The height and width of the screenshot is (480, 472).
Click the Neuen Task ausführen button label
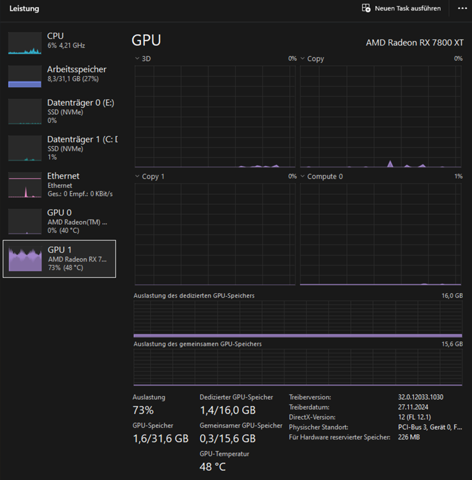pyautogui.click(x=408, y=8)
